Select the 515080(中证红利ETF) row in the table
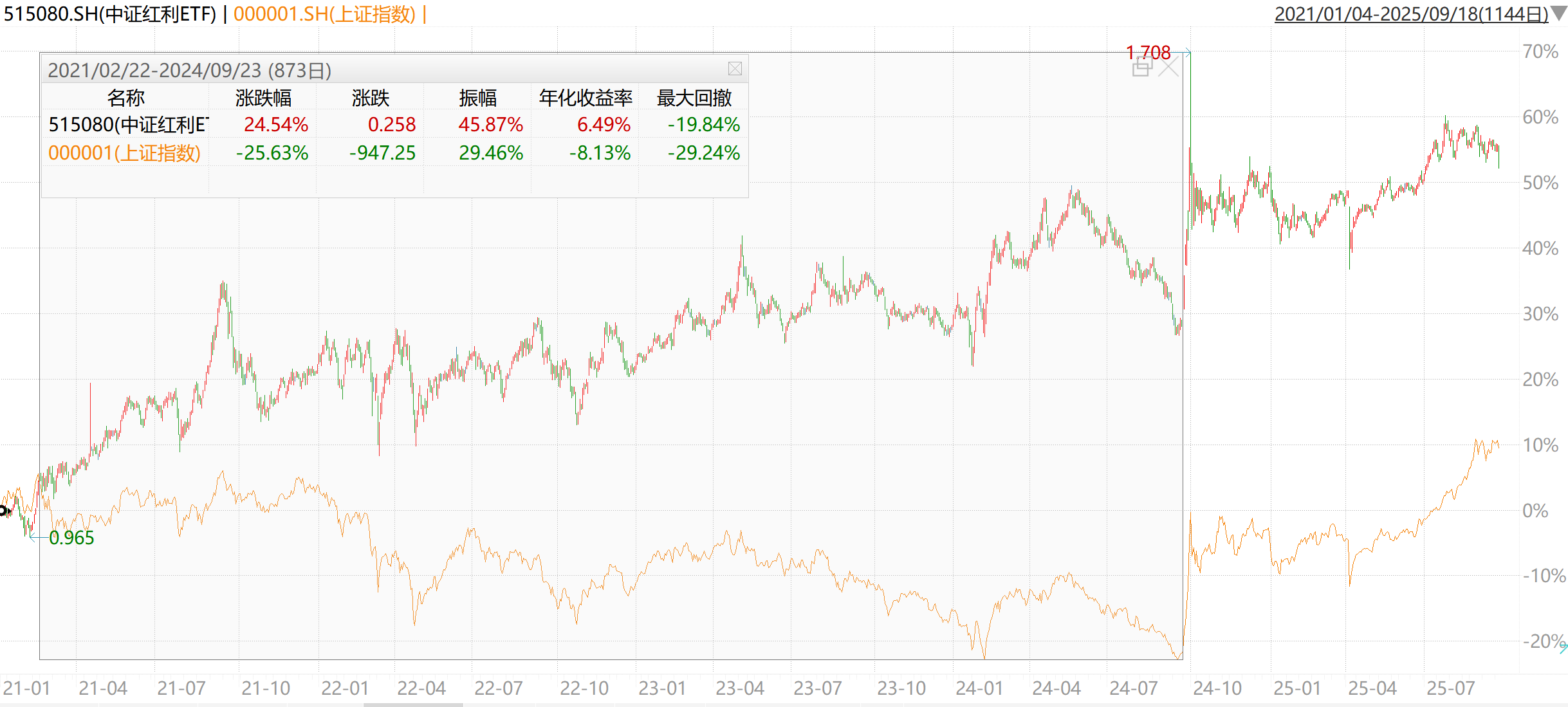This screenshot has height=707, width=1568. (129, 125)
